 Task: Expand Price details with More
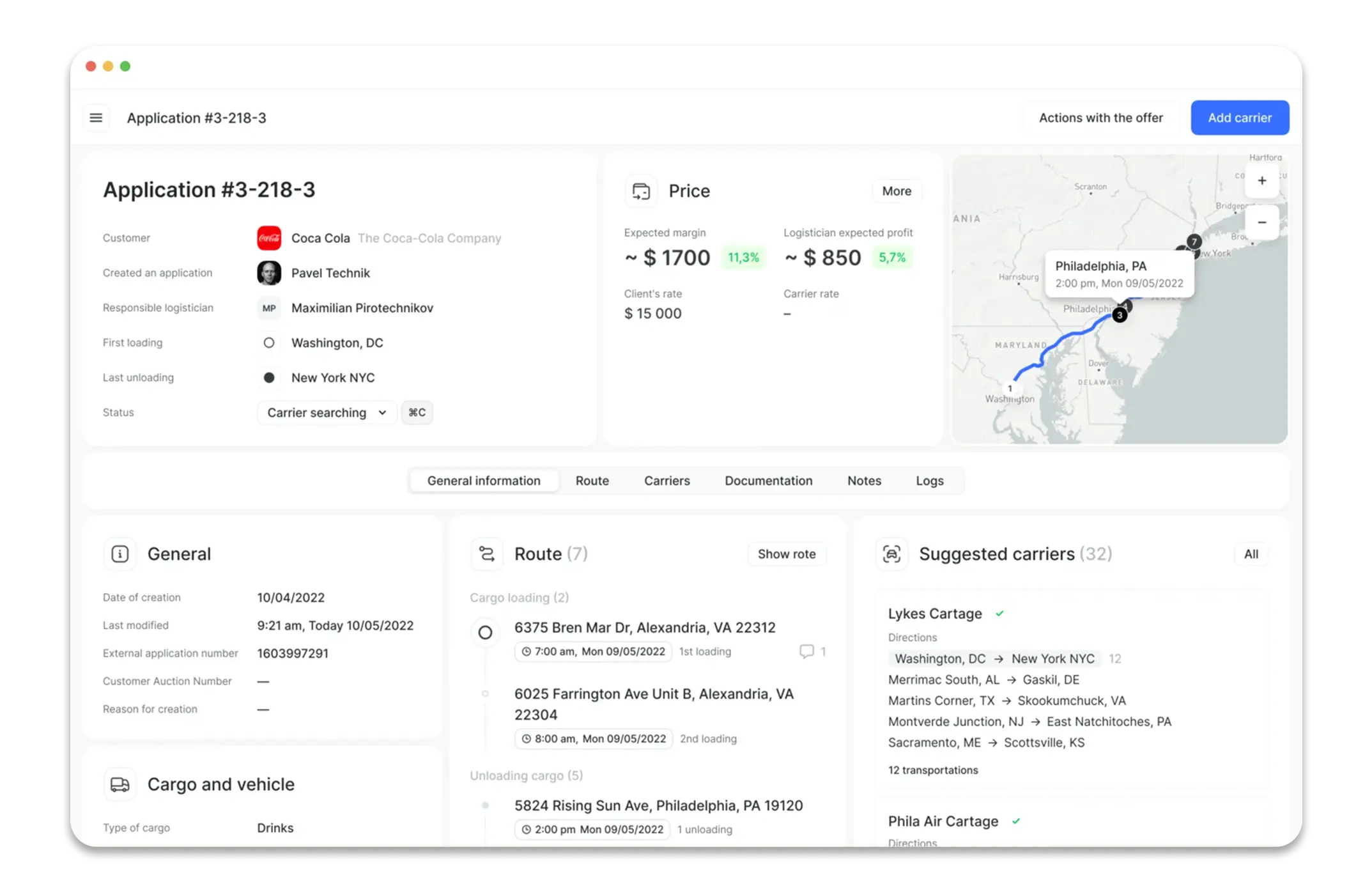[x=896, y=191]
